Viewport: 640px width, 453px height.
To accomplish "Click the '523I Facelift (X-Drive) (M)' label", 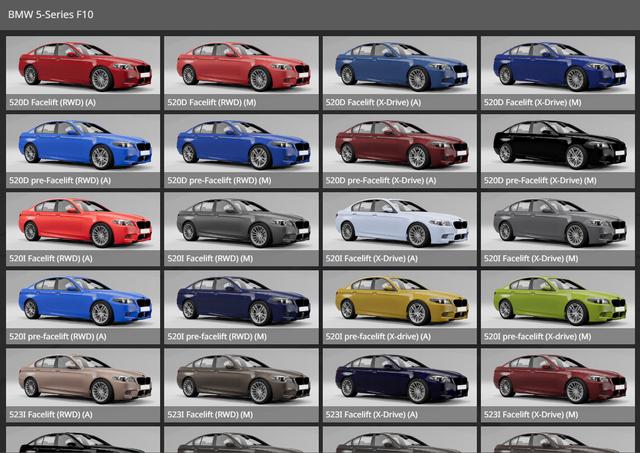I will pyautogui.click(x=531, y=415).
